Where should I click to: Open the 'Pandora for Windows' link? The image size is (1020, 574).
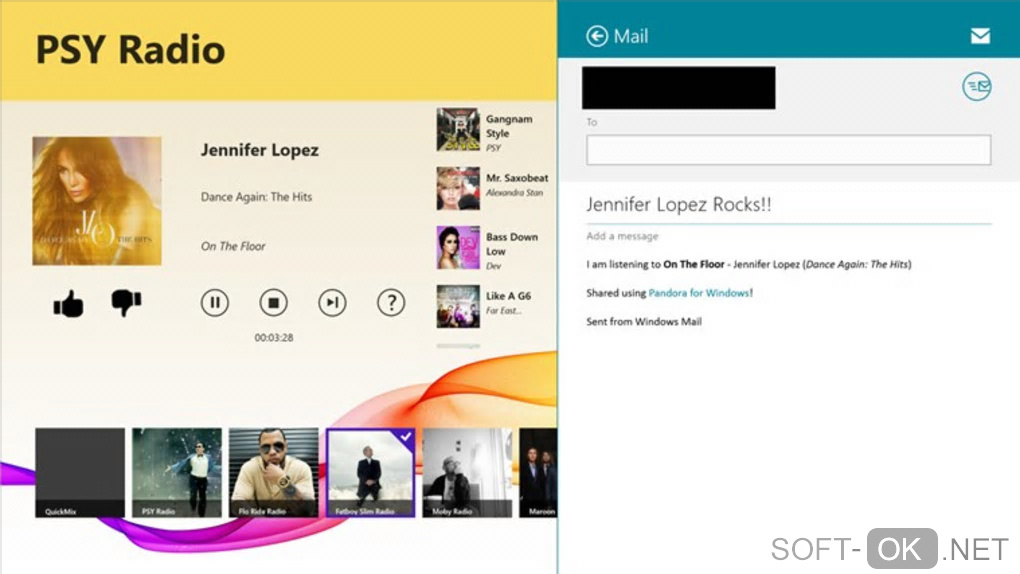tap(699, 293)
